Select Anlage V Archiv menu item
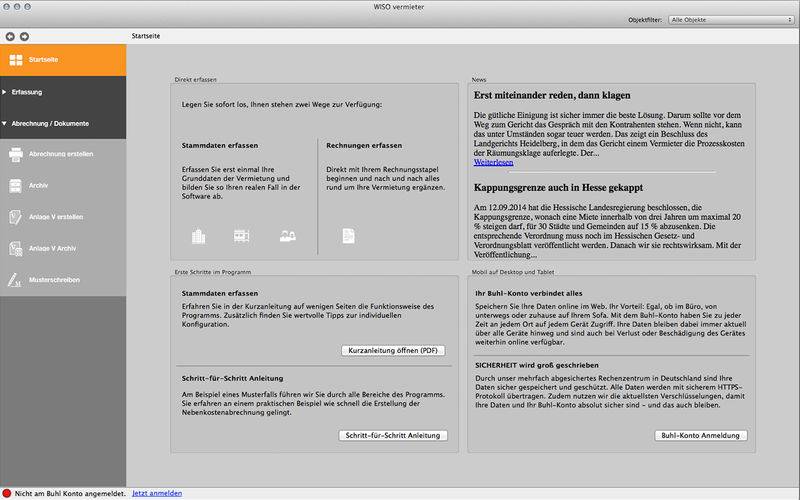This screenshot has width=800, height=500. click(63, 248)
